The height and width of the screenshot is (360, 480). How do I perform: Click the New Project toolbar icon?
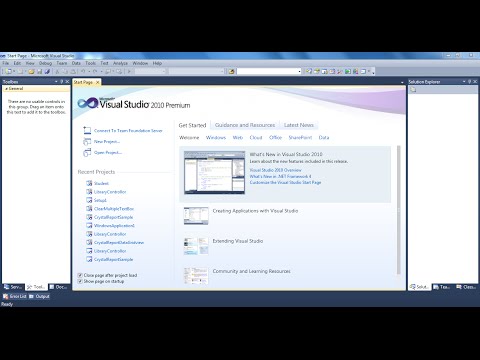pyautogui.click(x=8, y=71)
